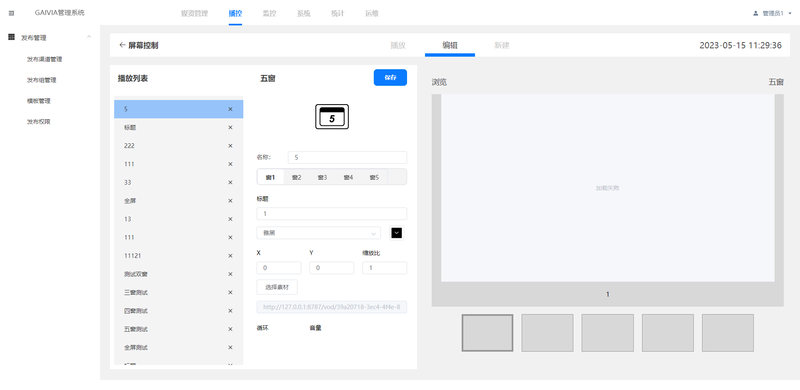Open the 管理员1 account dropdown arrow
This screenshot has width=800, height=390.
(790, 14)
